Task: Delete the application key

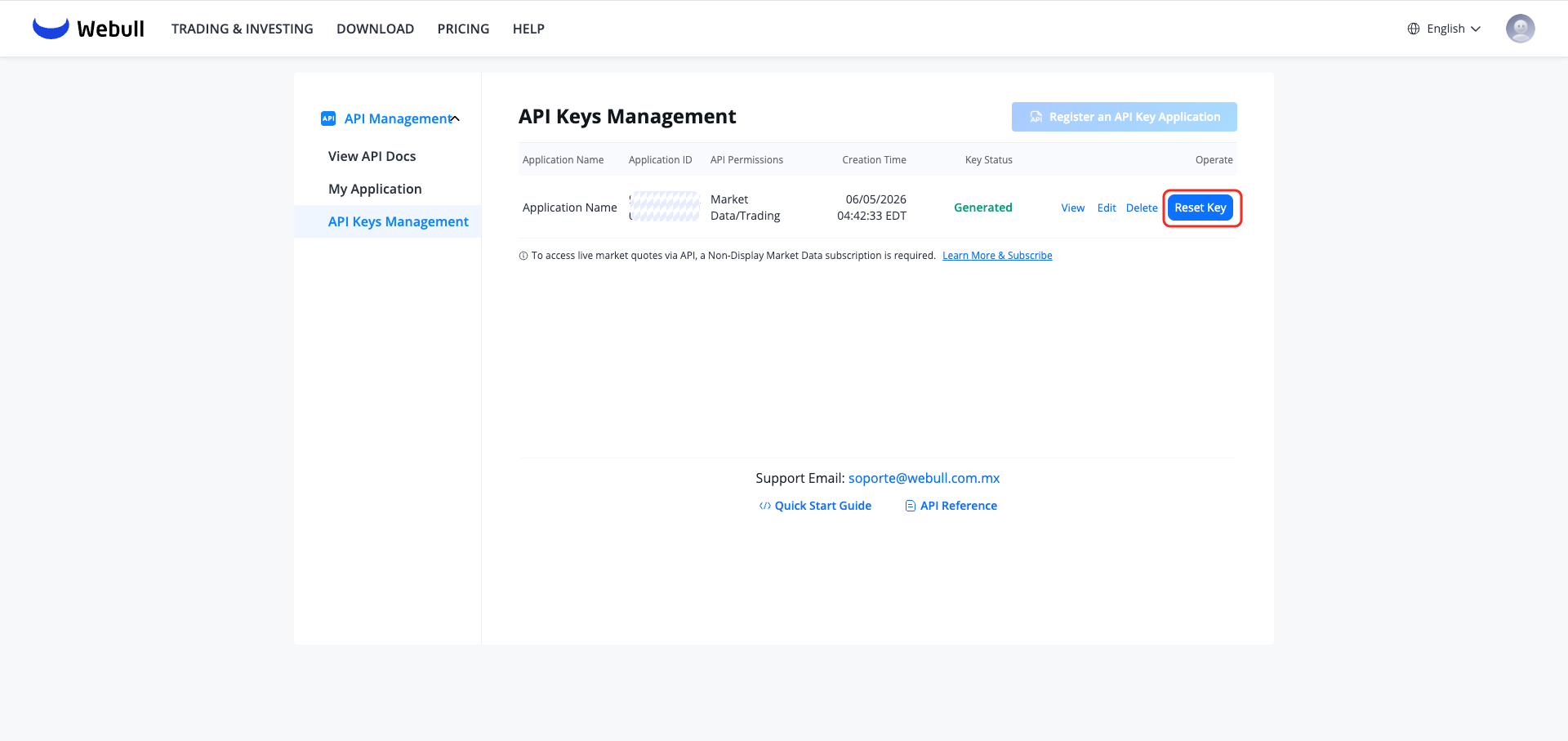Action: [1142, 208]
